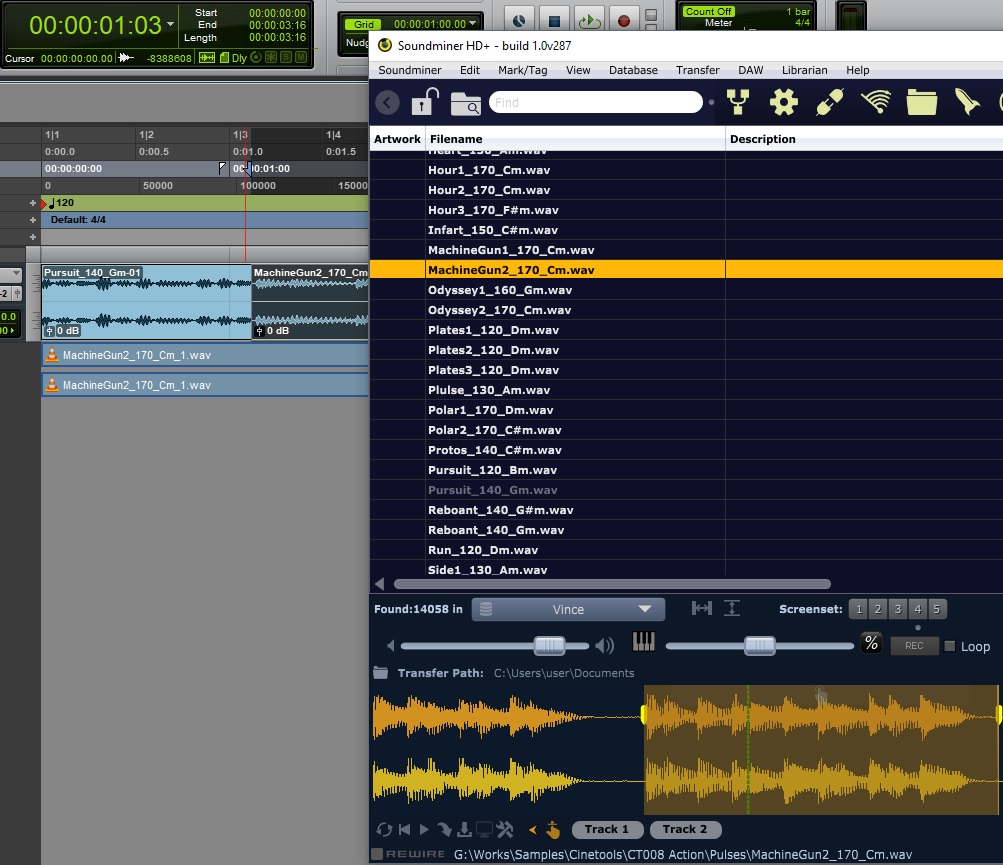
Task: Click the list's left scroll arrow
Action: coord(379,583)
